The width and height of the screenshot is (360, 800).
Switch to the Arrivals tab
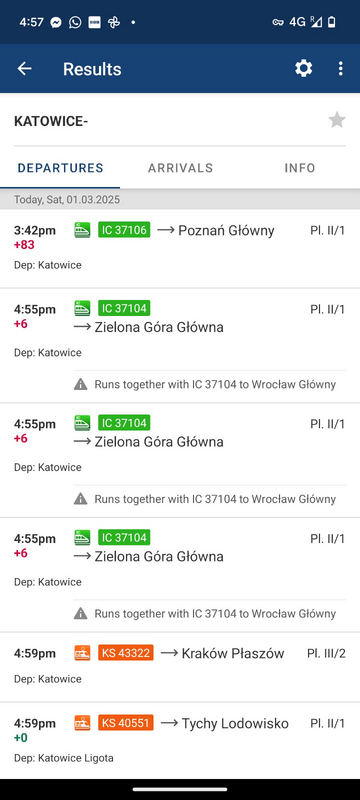tap(180, 168)
